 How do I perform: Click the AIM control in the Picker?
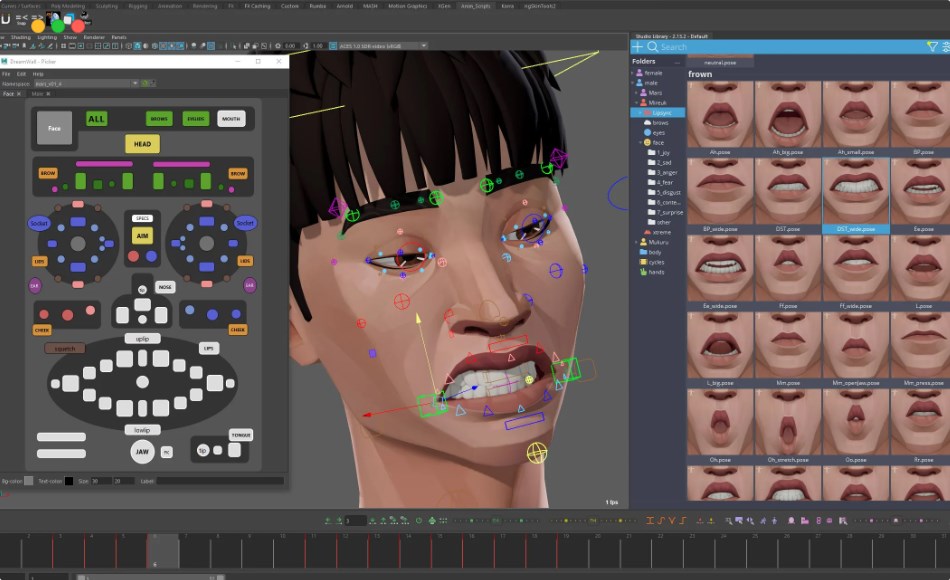click(140, 236)
